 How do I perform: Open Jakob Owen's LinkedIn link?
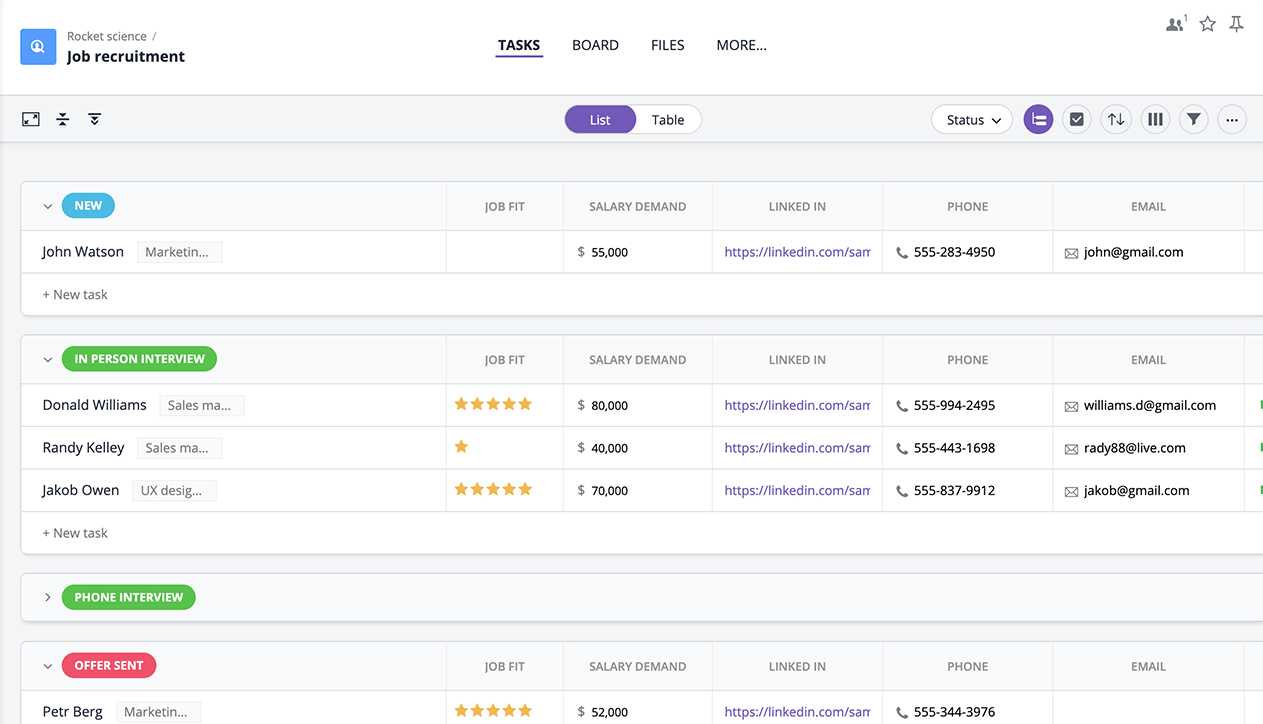(x=797, y=490)
